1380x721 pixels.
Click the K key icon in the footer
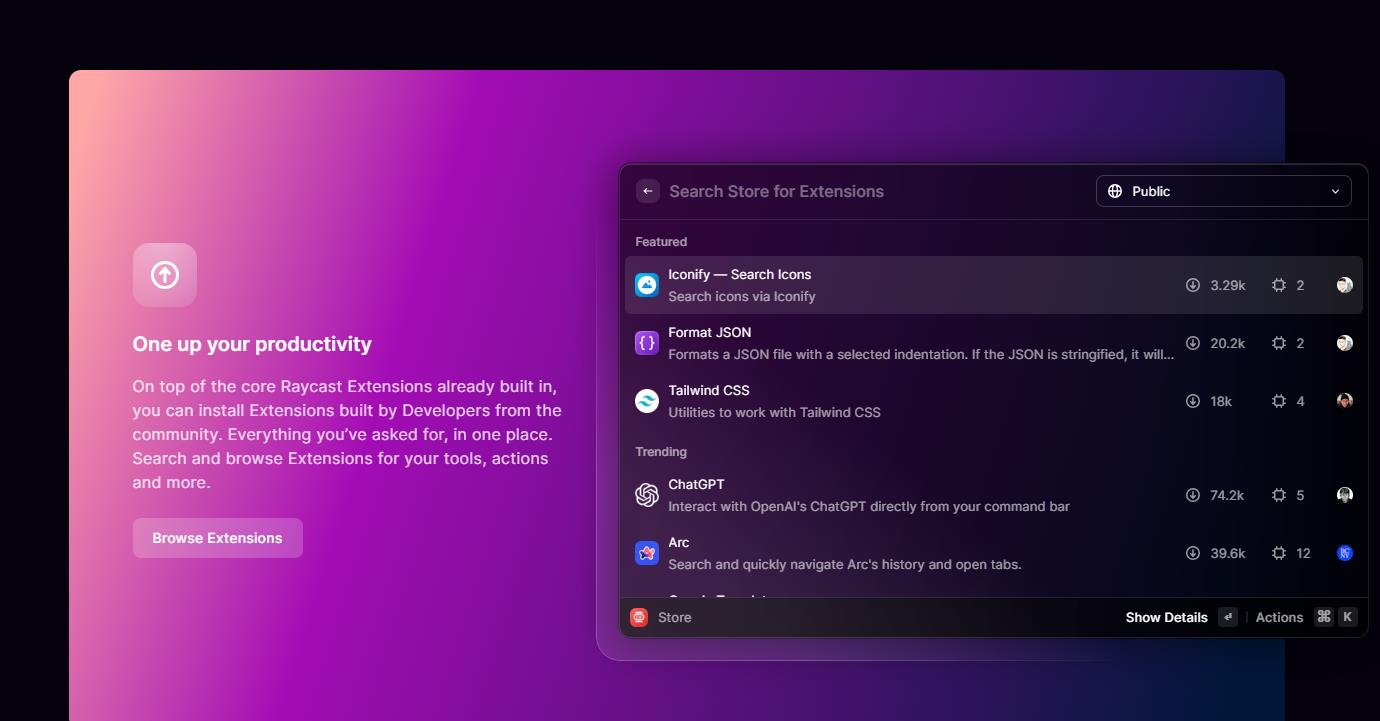(1348, 617)
